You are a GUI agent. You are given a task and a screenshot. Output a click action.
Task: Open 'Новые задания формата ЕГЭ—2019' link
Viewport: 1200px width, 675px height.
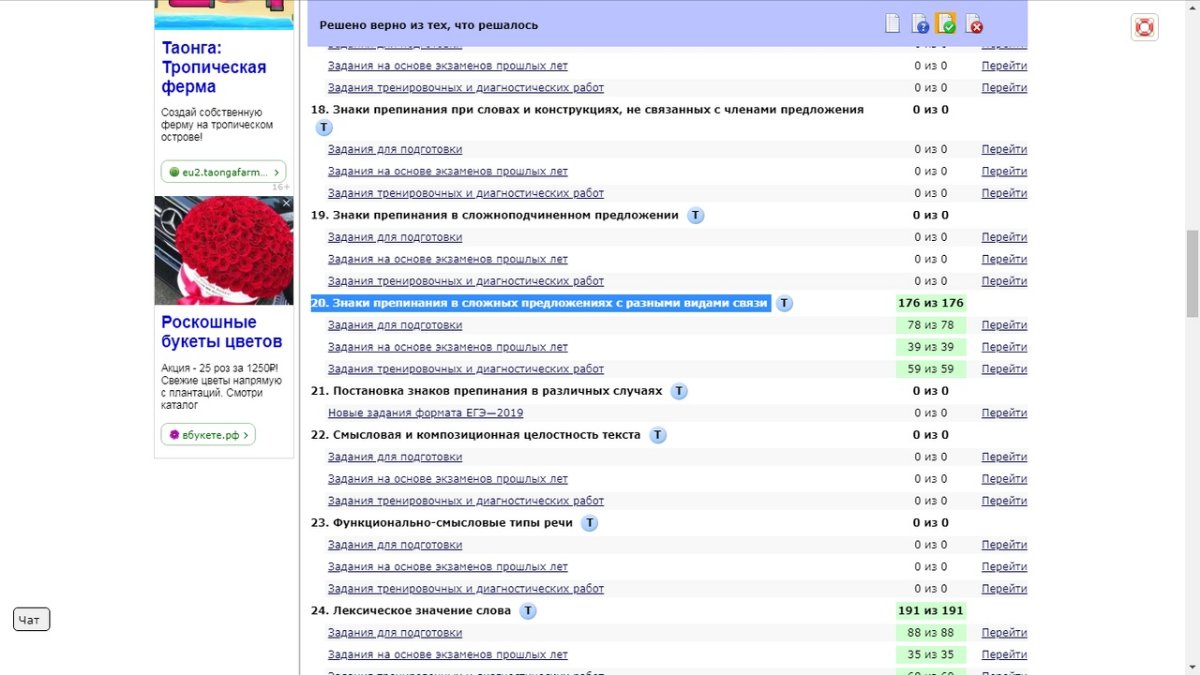[x=425, y=413]
